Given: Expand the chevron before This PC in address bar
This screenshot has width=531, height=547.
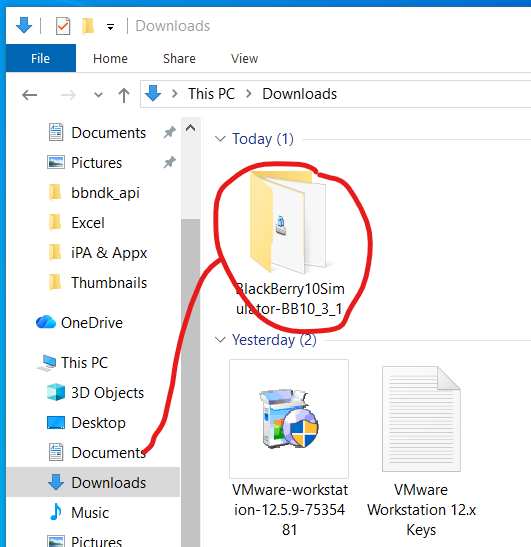Looking at the screenshot, I should click(x=175, y=93).
